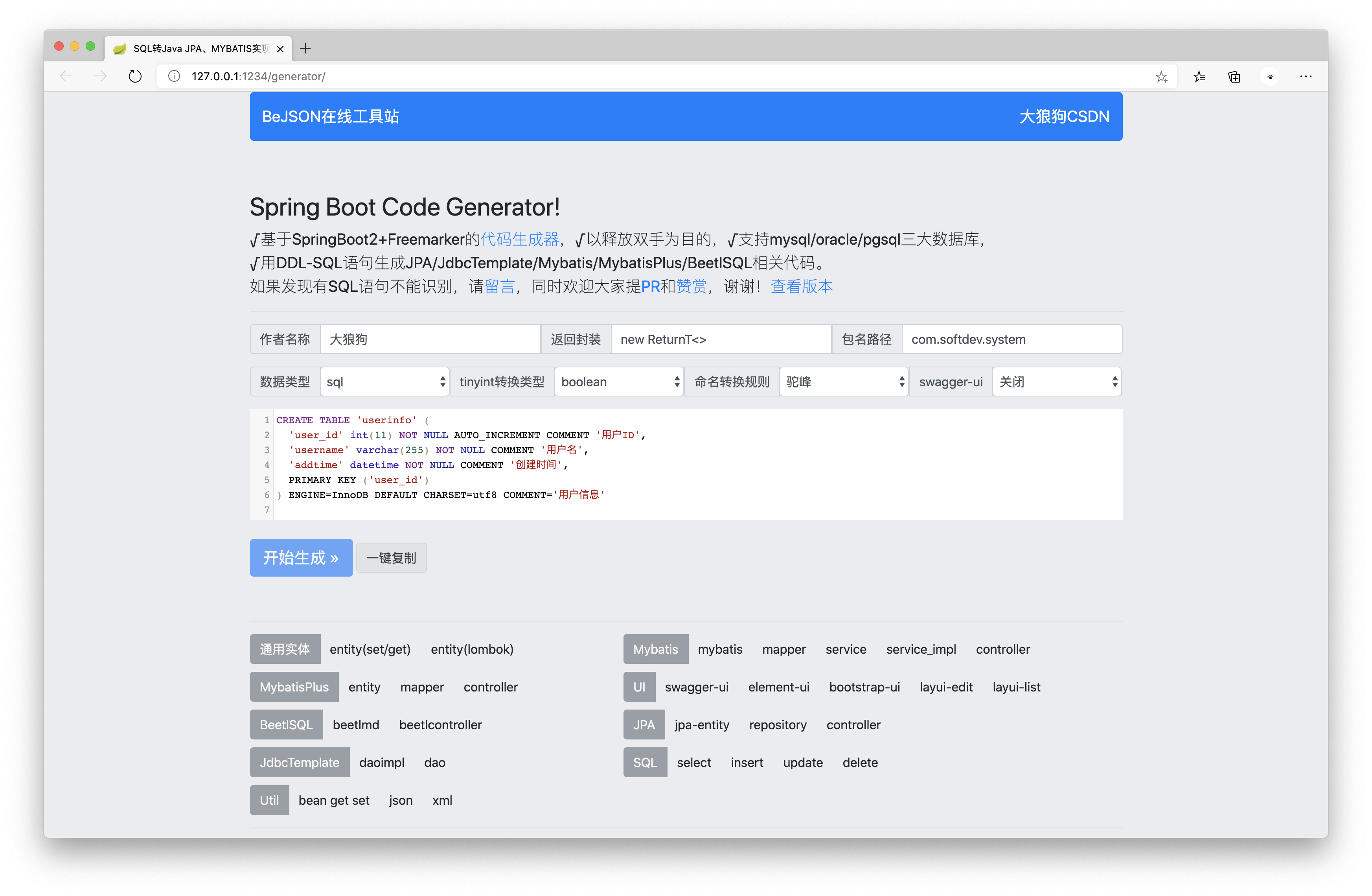Select the jpa-entity template tab

click(702, 725)
